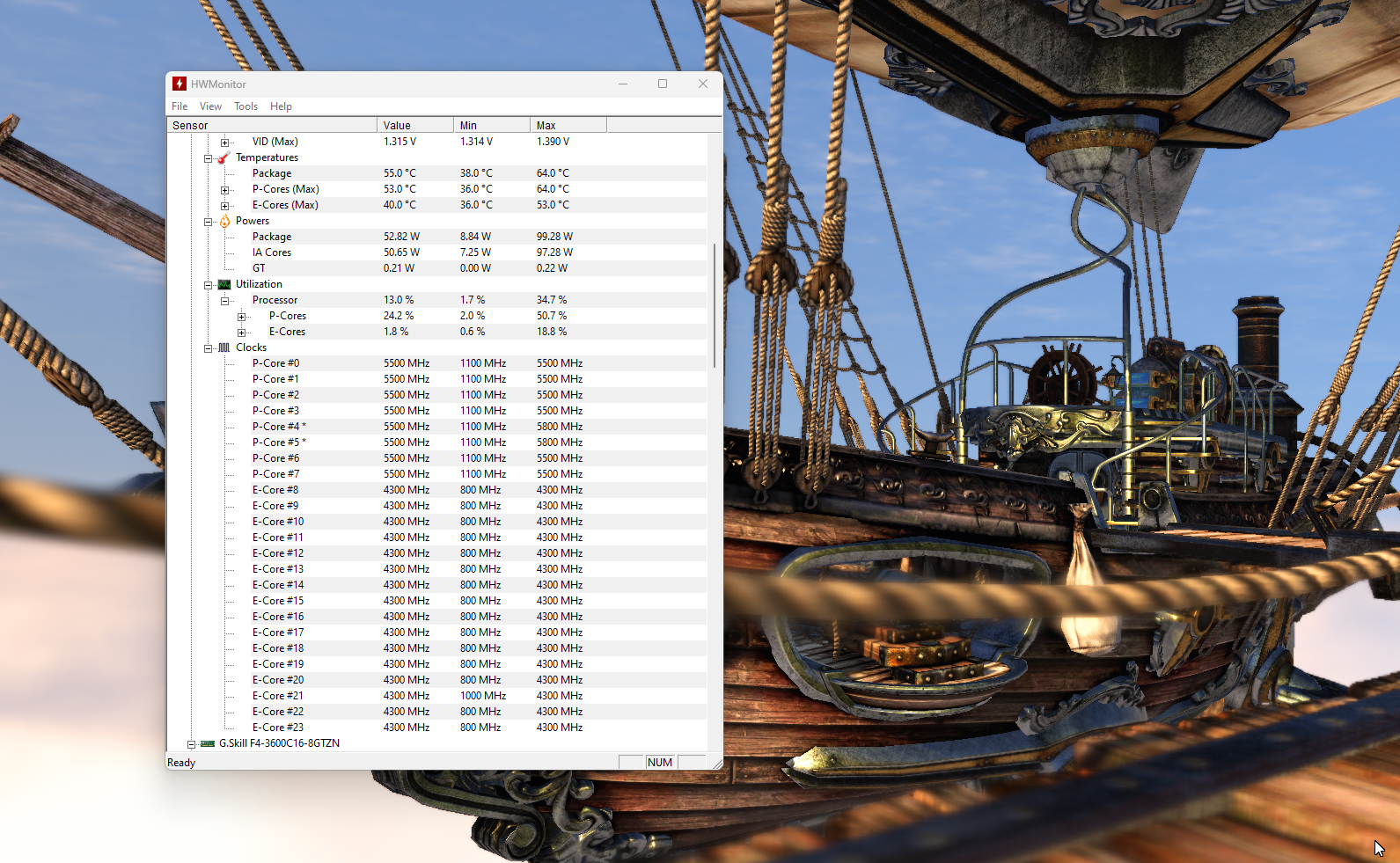Click the Utilization chart icon
Image resolution: width=1400 pixels, height=863 pixels.
(x=224, y=284)
